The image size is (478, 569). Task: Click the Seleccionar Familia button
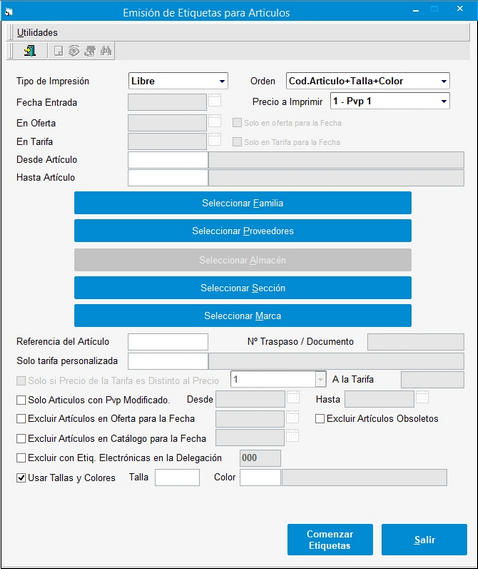pyautogui.click(x=243, y=203)
